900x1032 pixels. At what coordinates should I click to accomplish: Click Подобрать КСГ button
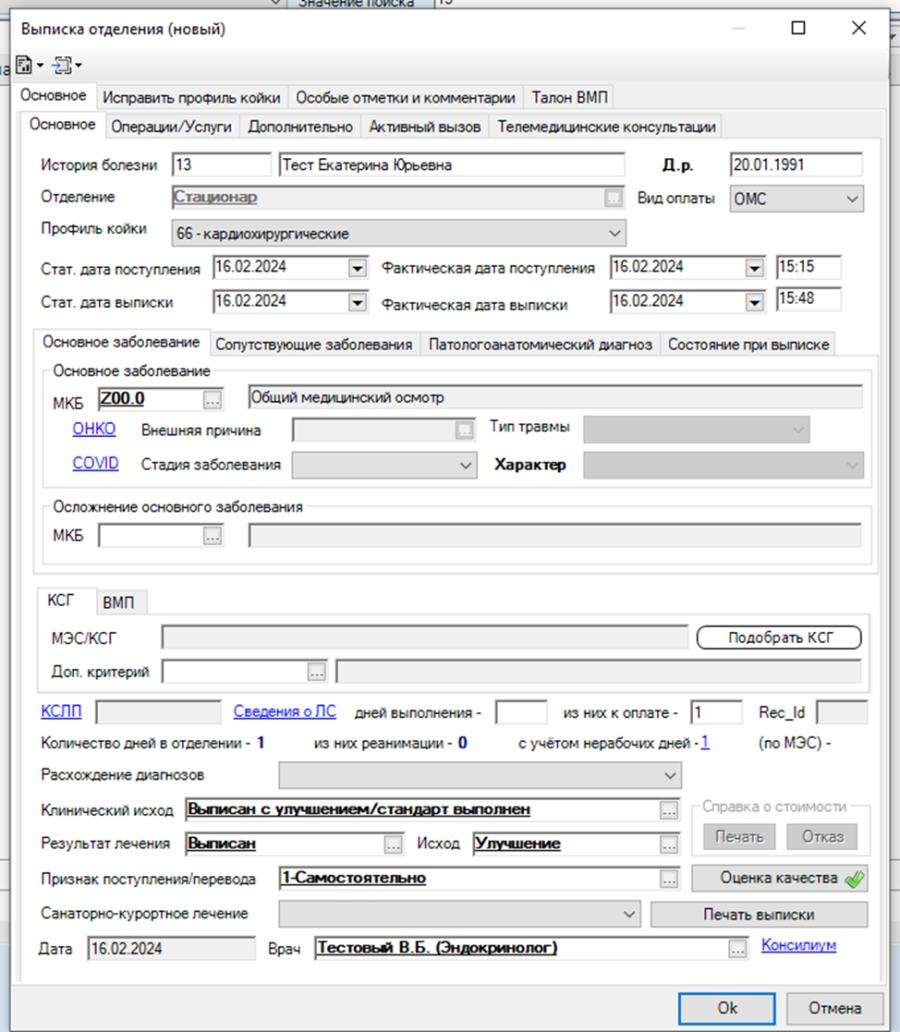(x=780, y=637)
